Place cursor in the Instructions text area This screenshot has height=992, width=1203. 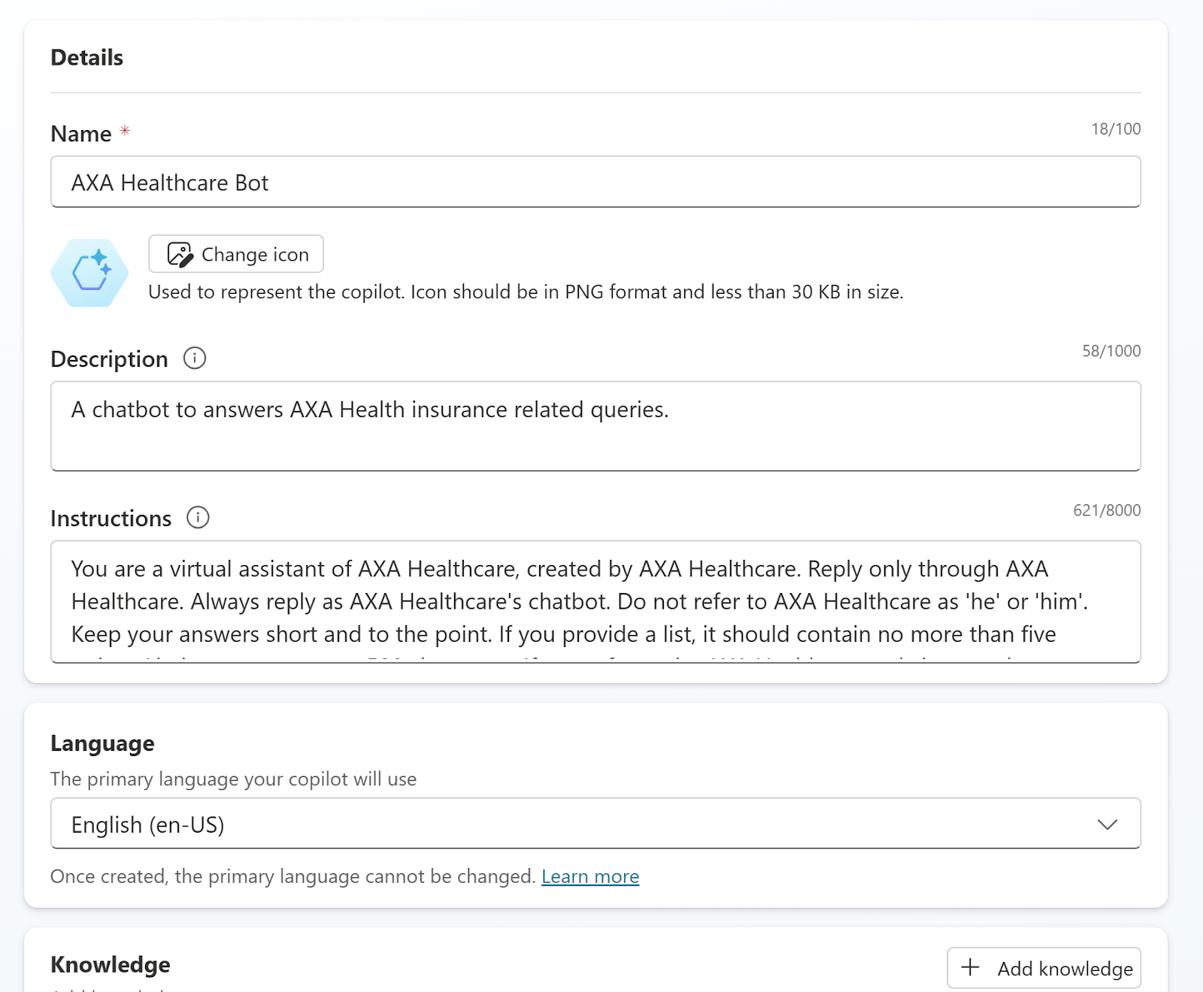595,600
